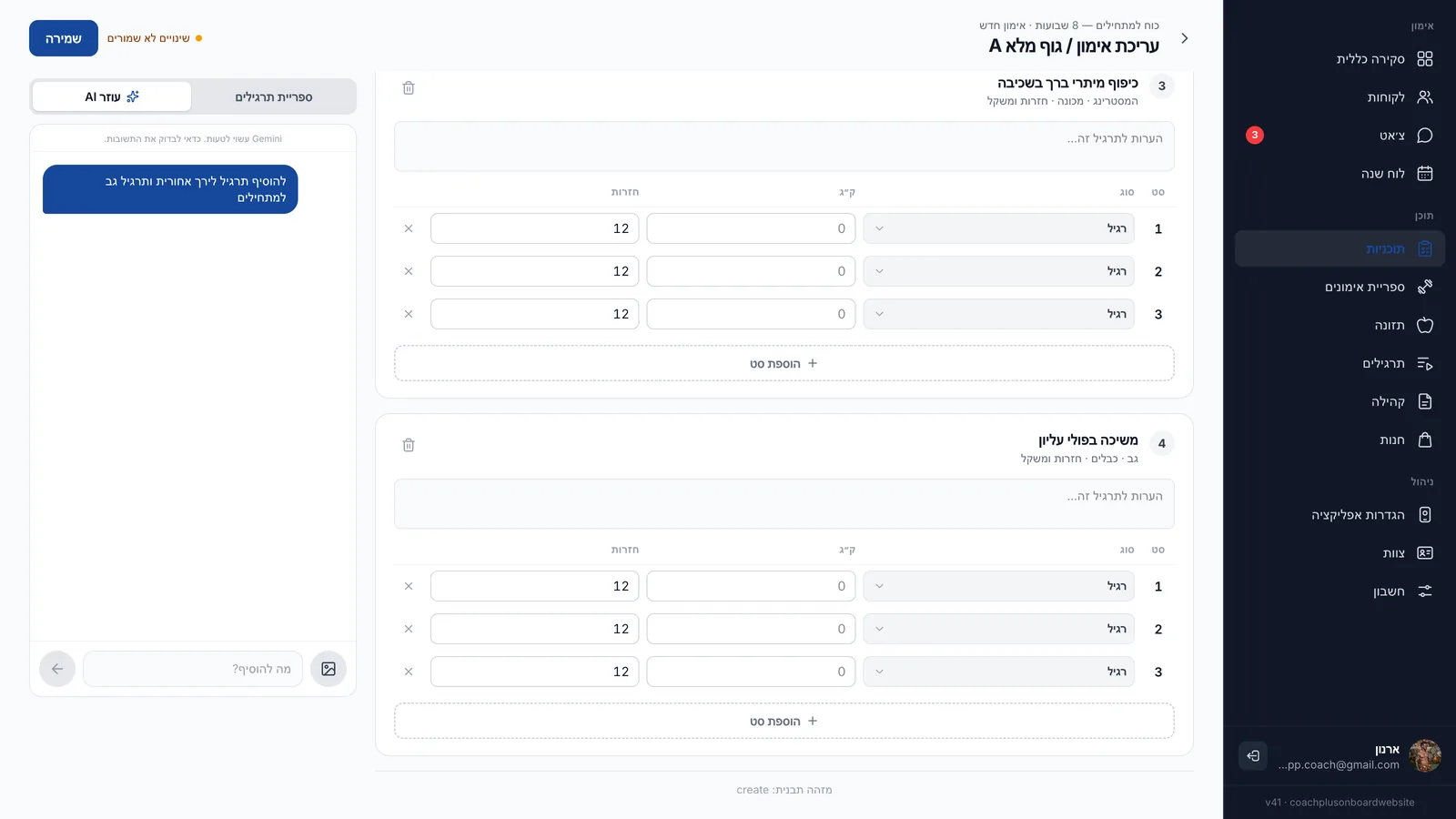The image size is (1456, 819).
Task: Click the logout icon beside the profile
Action: coord(1253,755)
